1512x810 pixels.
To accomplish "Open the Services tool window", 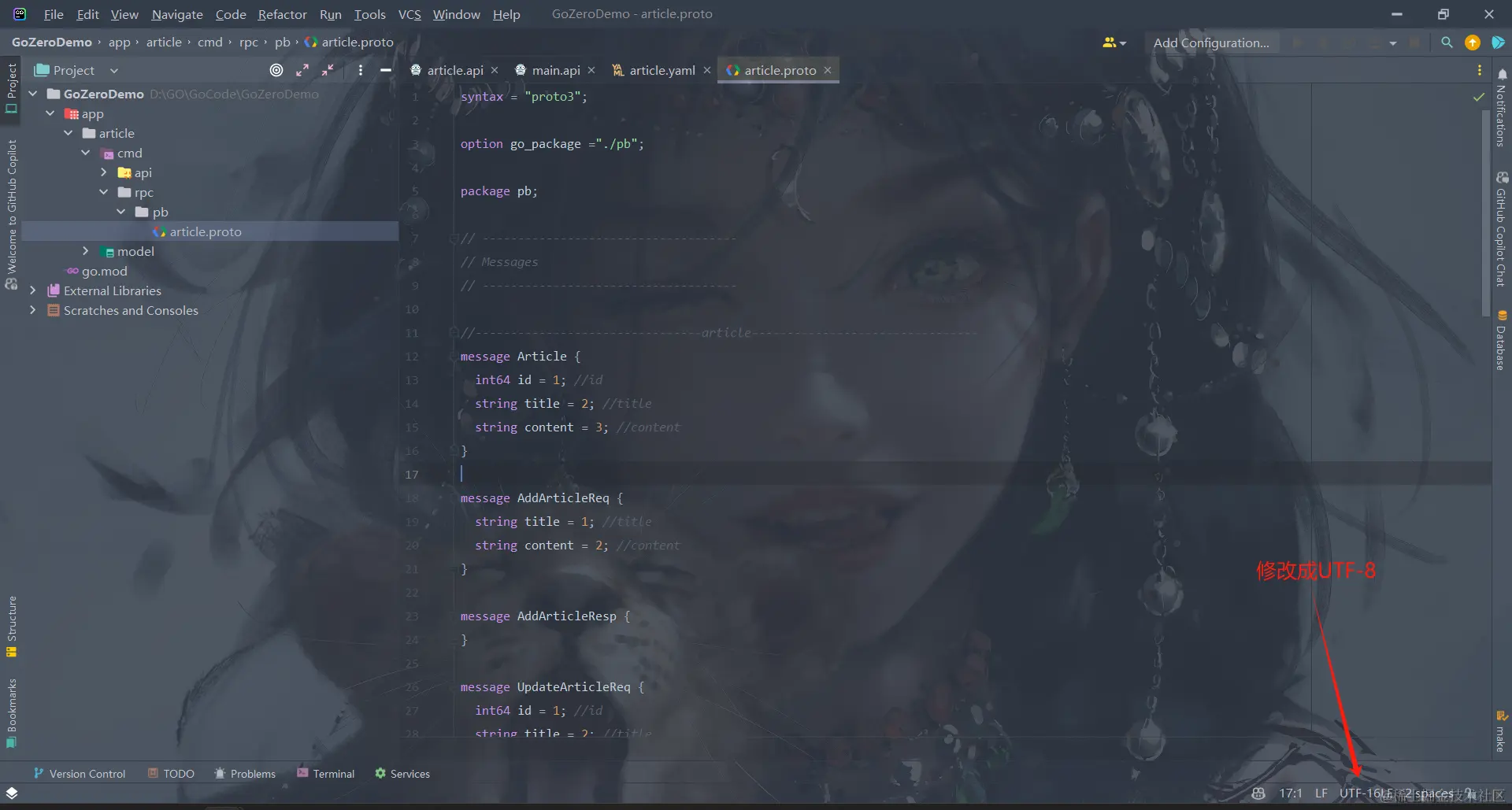I will pyautogui.click(x=402, y=774).
